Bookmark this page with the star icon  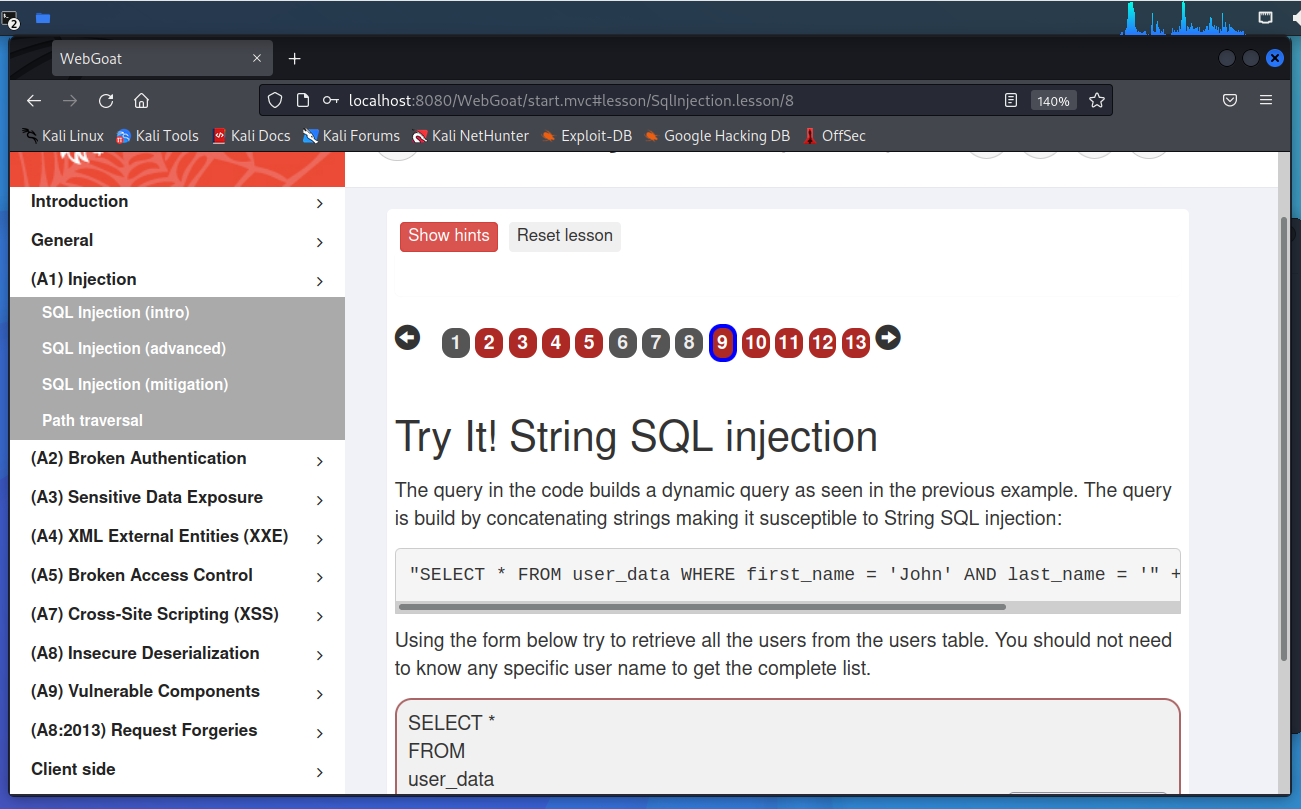1097,101
